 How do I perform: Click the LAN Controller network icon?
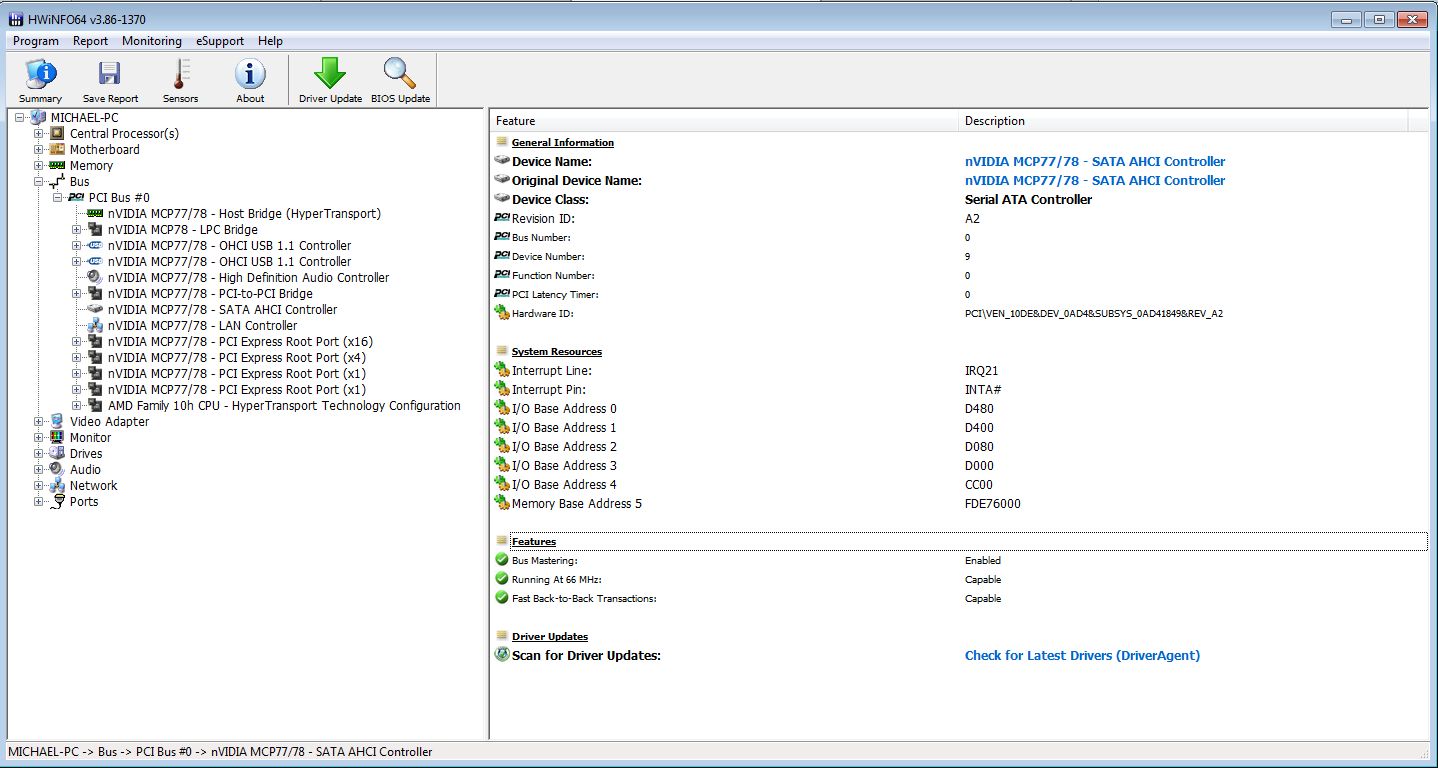tap(95, 326)
